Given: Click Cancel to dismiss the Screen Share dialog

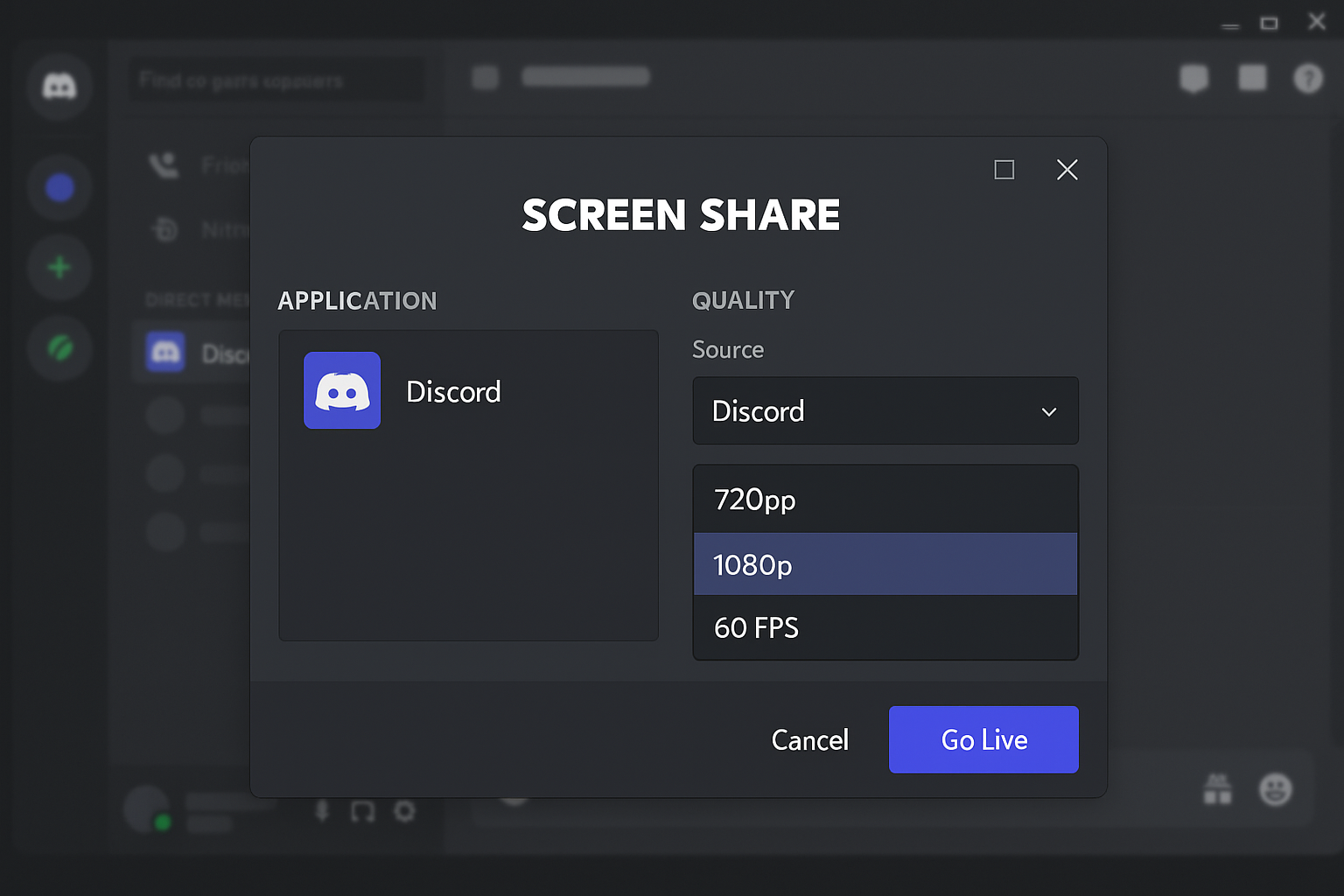Looking at the screenshot, I should (809, 739).
